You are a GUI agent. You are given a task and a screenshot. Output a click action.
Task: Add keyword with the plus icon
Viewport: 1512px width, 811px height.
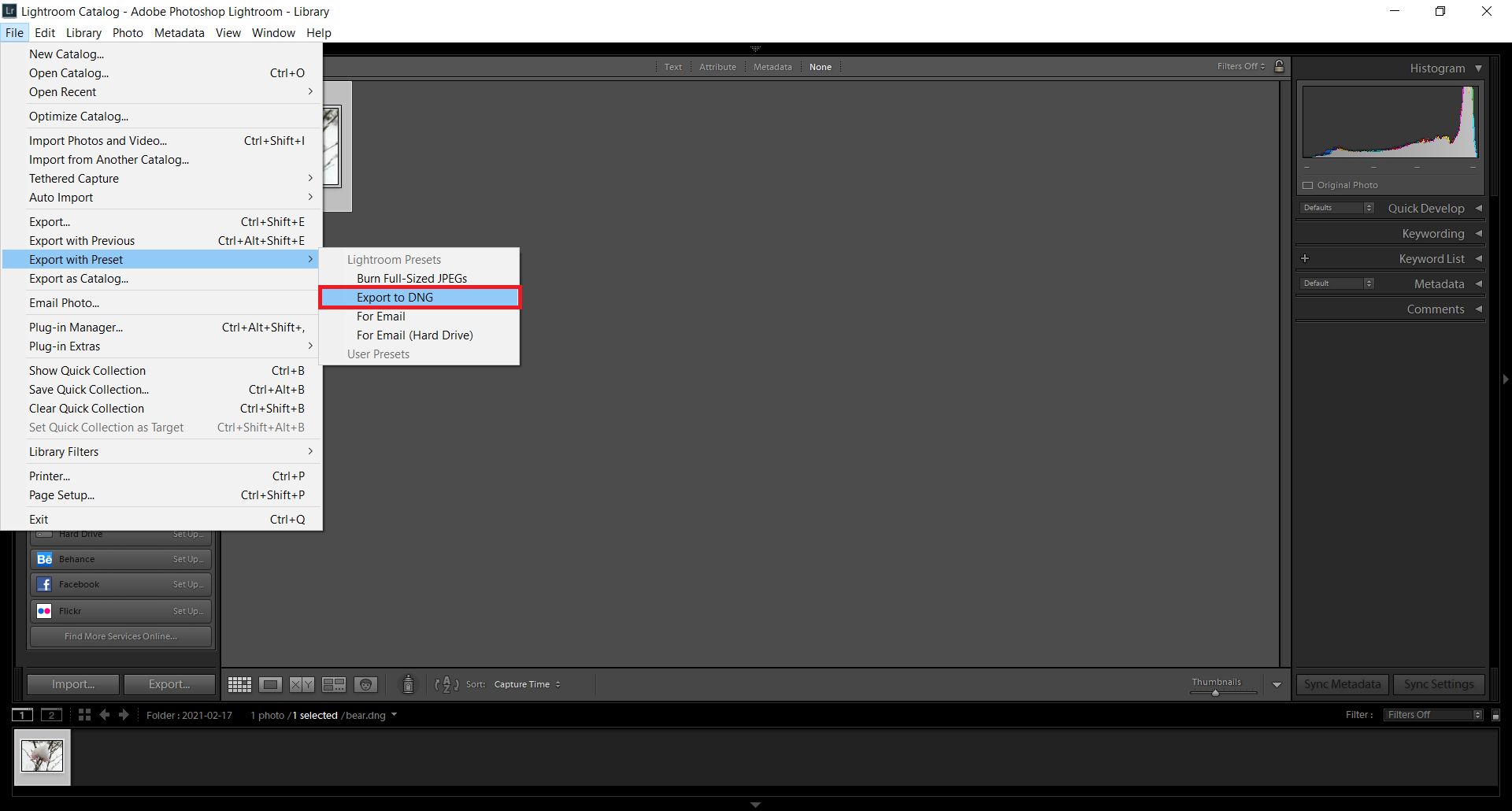1305,258
